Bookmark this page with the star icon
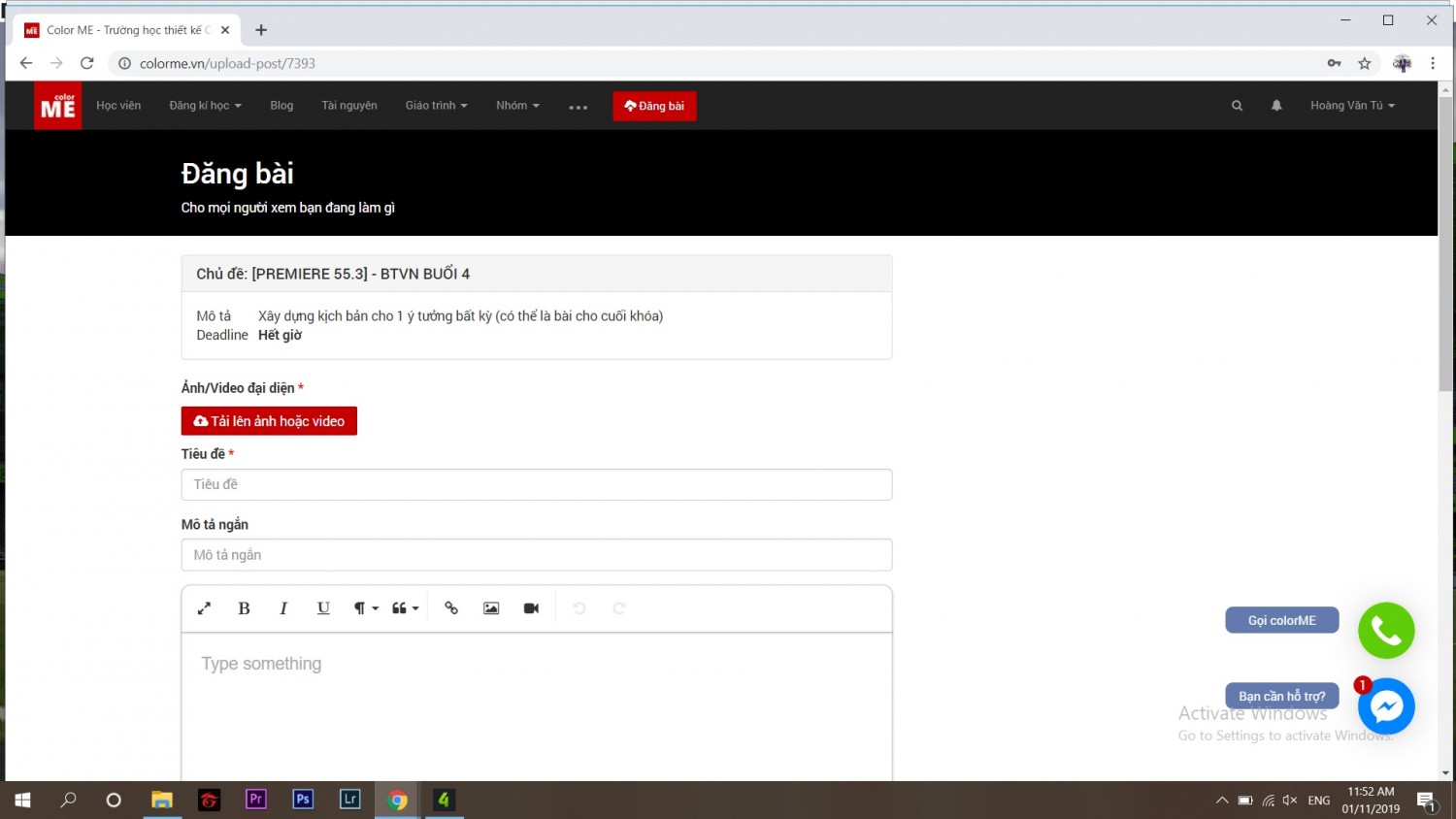Screen dimensions: 1456x819 click(x=1365, y=63)
